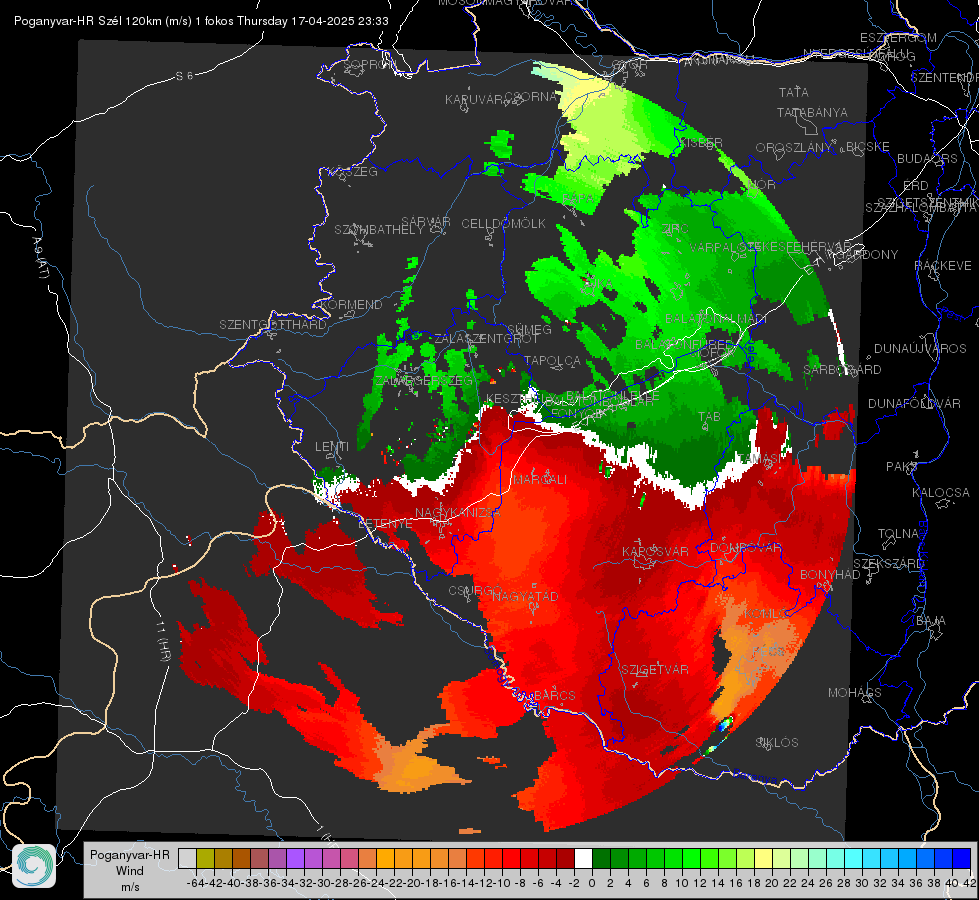Click the -64 value on the legend scale
This screenshot has height=900, width=979.
(x=195, y=883)
